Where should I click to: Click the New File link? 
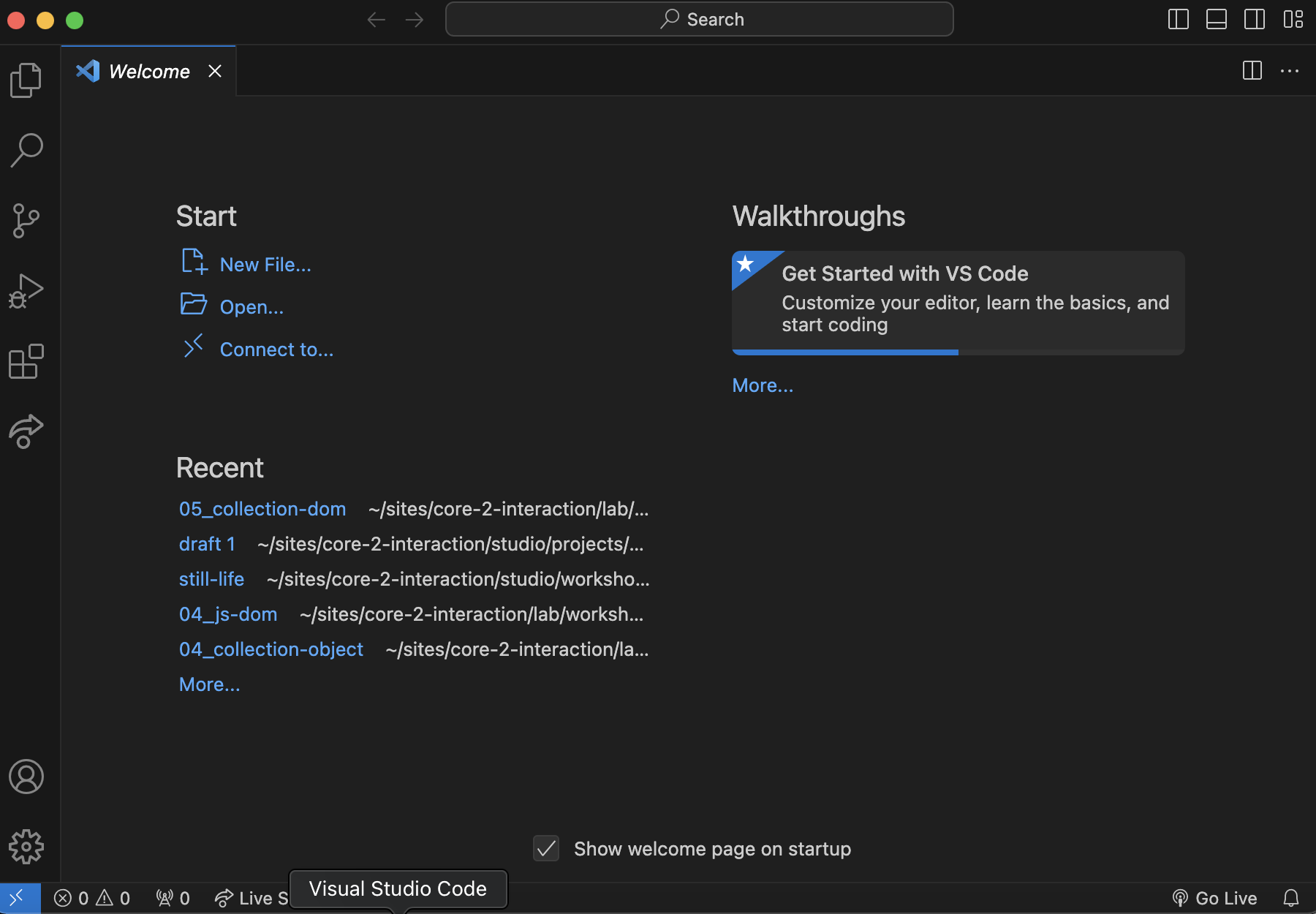(x=265, y=265)
